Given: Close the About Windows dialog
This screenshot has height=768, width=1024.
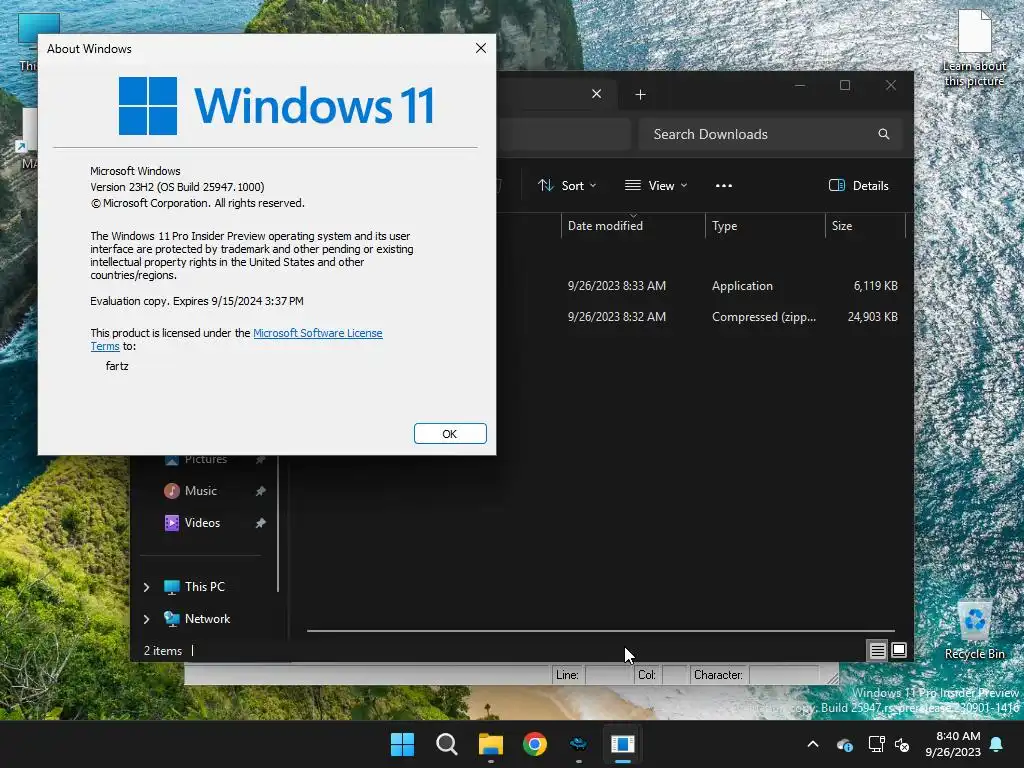Looking at the screenshot, I should click(481, 48).
